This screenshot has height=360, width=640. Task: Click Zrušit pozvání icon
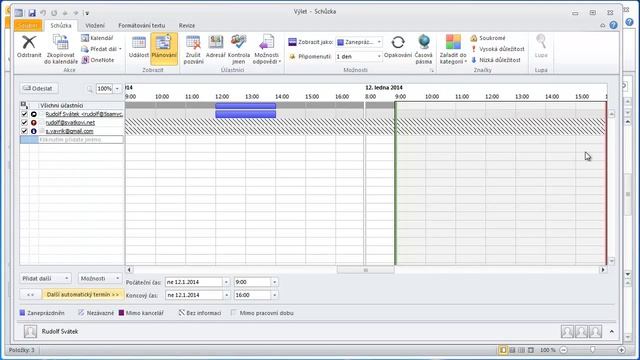tap(193, 42)
